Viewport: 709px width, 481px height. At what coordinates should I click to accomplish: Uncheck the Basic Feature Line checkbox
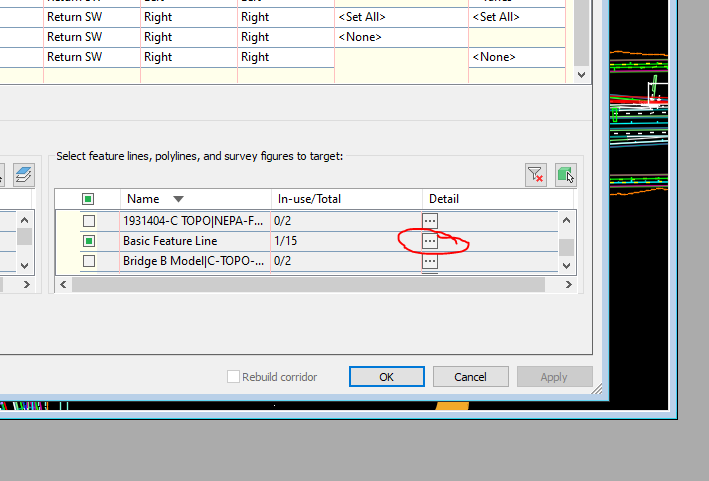pyautogui.click(x=89, y=241)
